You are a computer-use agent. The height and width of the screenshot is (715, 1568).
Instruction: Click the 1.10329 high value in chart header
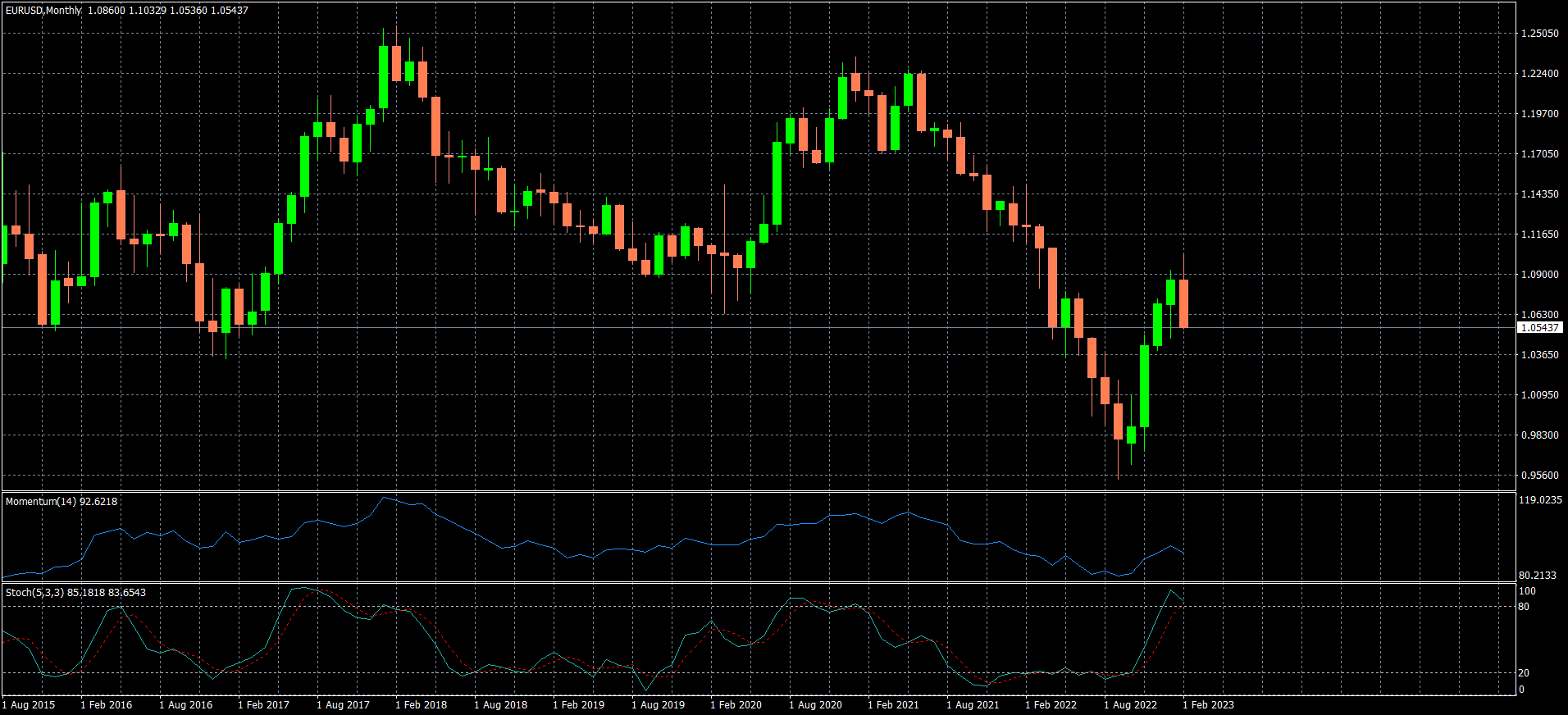[147, 11]
